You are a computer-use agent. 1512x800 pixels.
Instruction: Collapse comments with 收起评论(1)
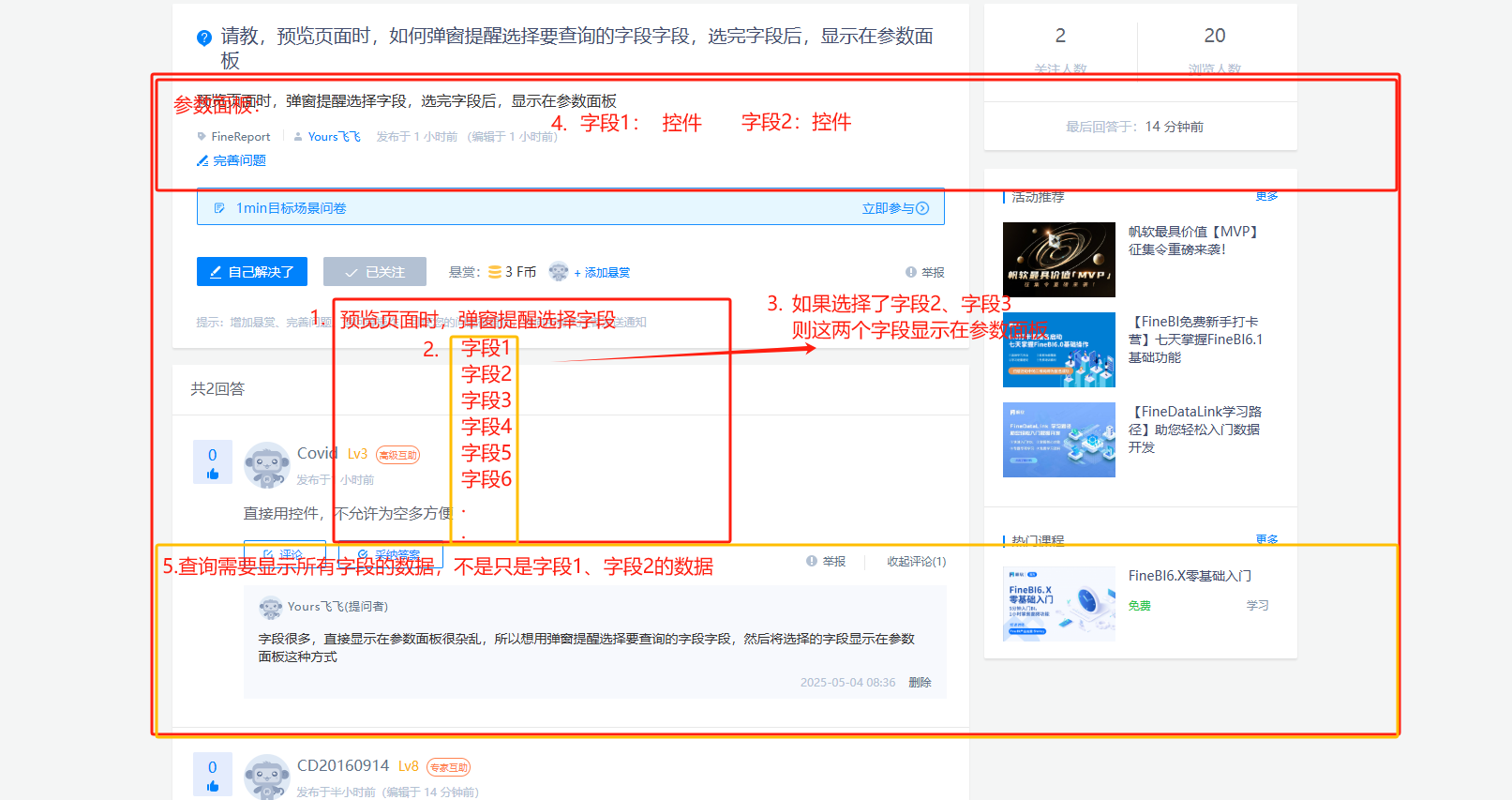coord(916,561)
